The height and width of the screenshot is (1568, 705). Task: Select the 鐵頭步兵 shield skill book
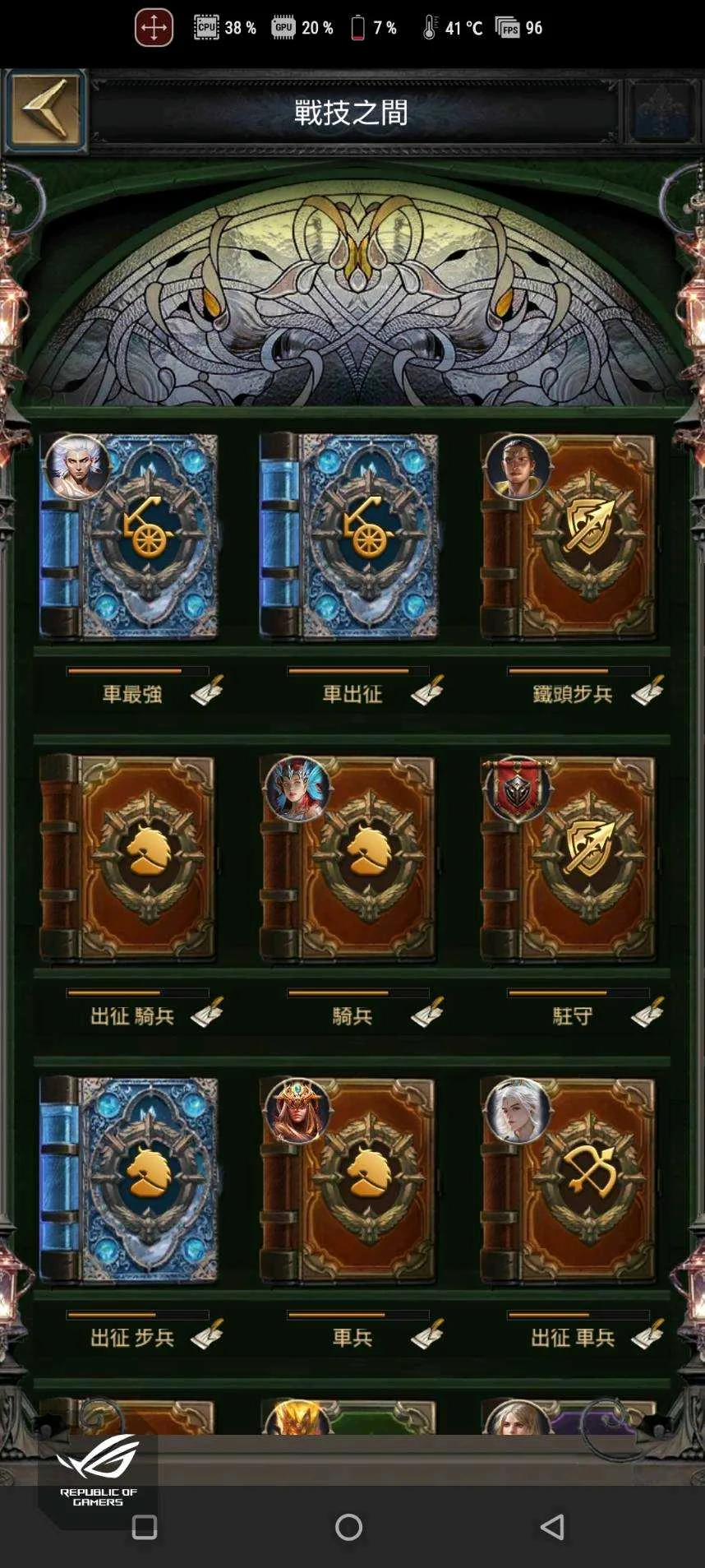[569, 536]
